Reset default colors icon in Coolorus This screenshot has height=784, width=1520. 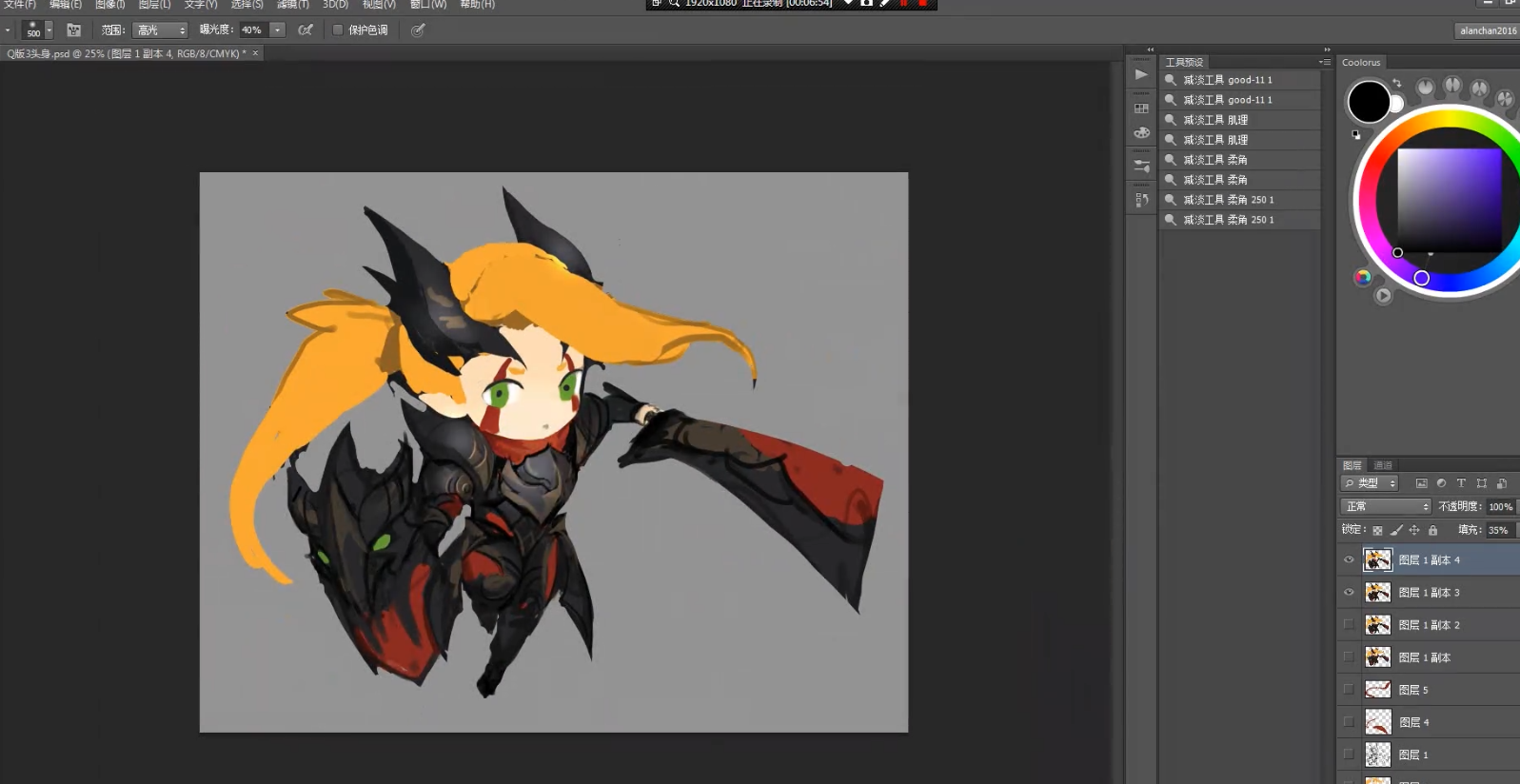coord(1356,134)
